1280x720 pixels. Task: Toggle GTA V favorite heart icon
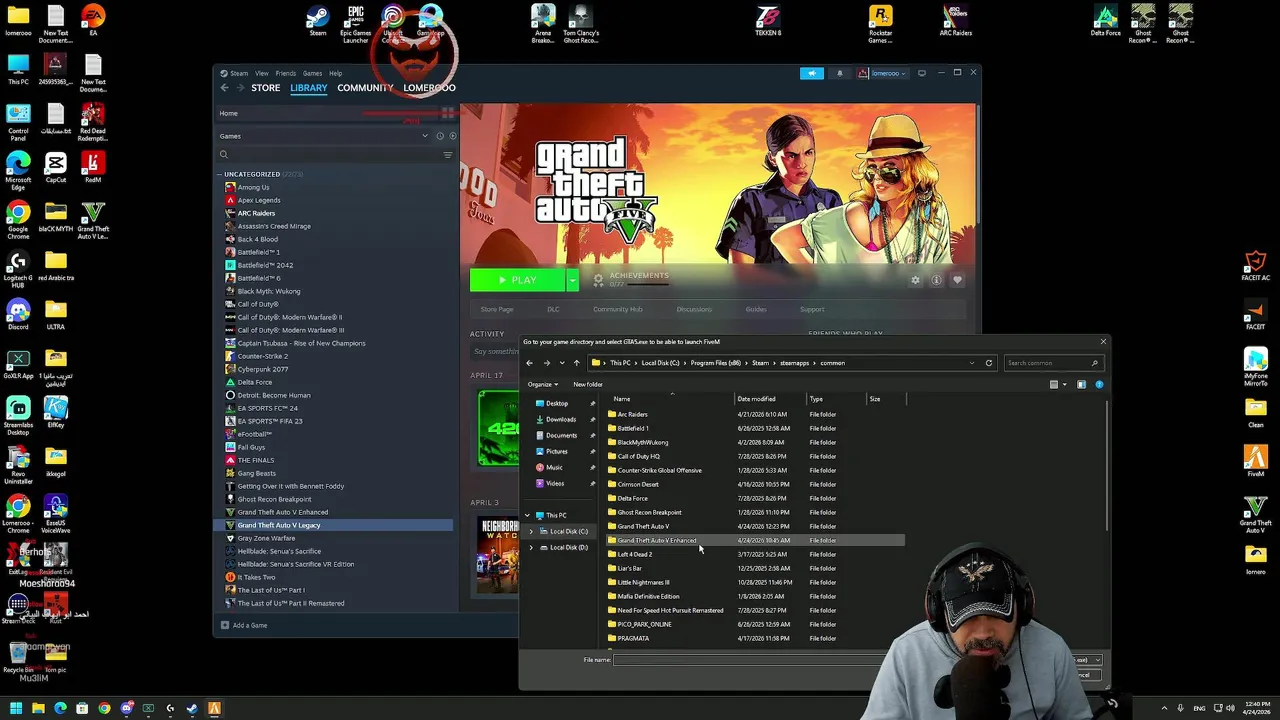coord(957,280)
